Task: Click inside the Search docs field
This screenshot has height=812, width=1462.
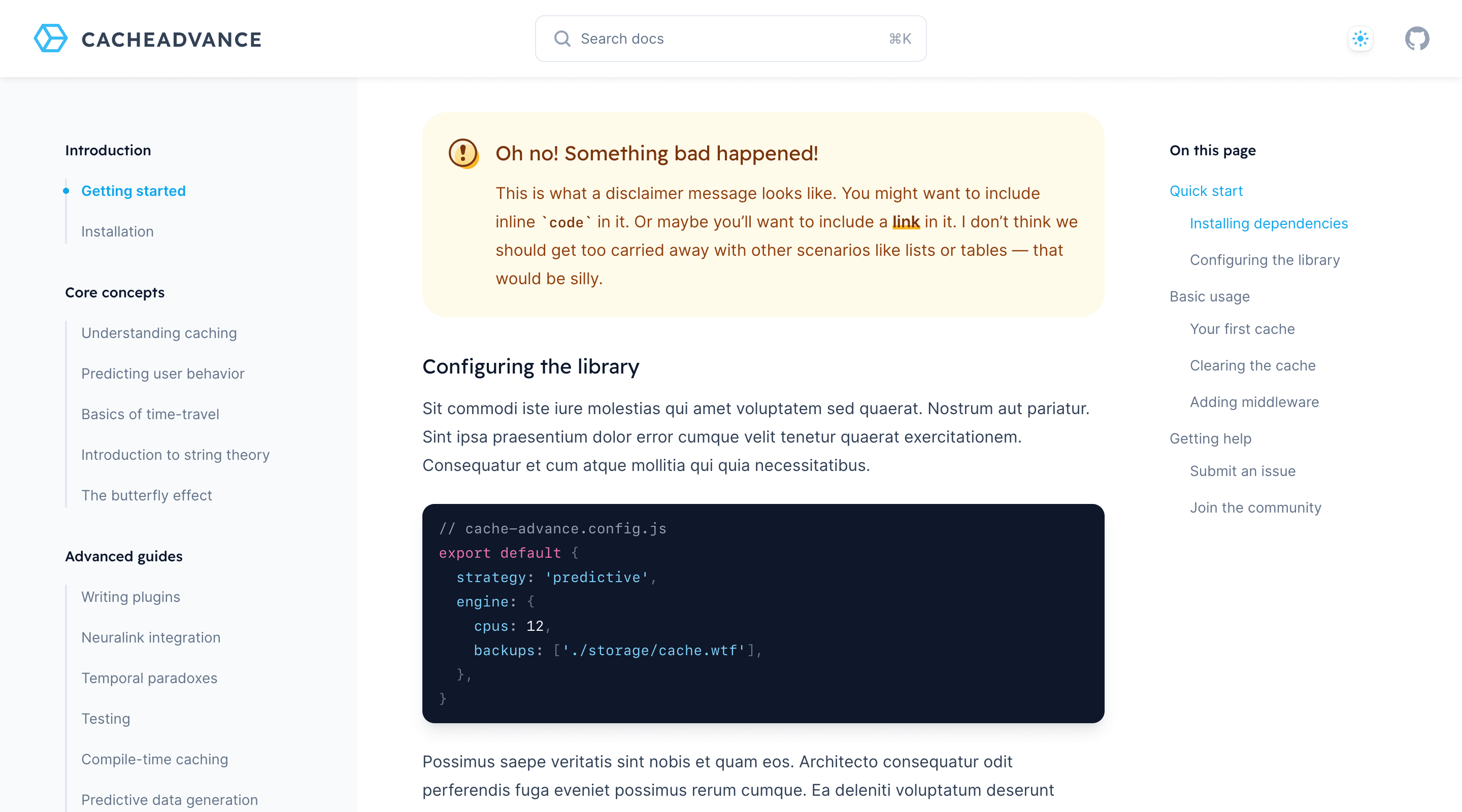Action: click(x=681, y=39)
